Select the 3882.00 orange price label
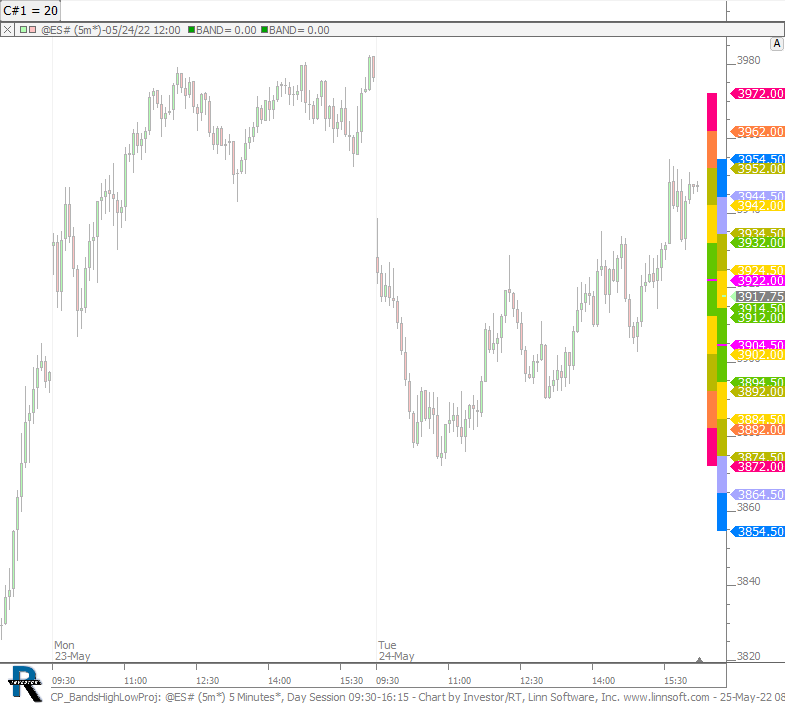 [758, 430]
